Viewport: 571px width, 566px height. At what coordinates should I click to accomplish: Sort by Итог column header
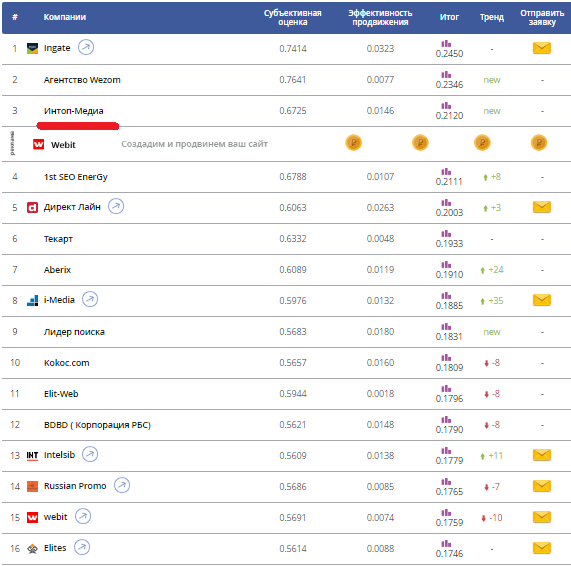coord(449,17)
